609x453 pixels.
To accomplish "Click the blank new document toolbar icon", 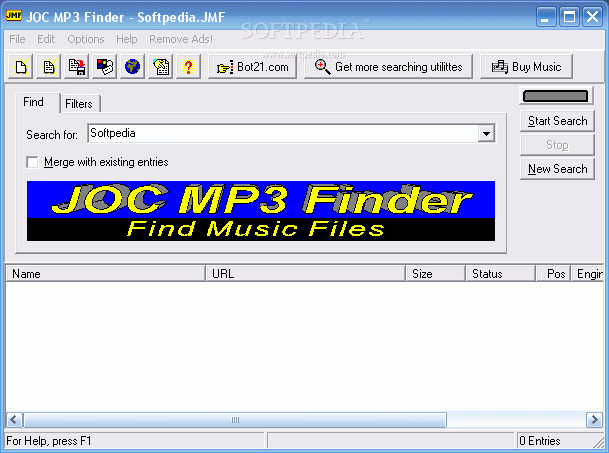I will pos(21,67).
